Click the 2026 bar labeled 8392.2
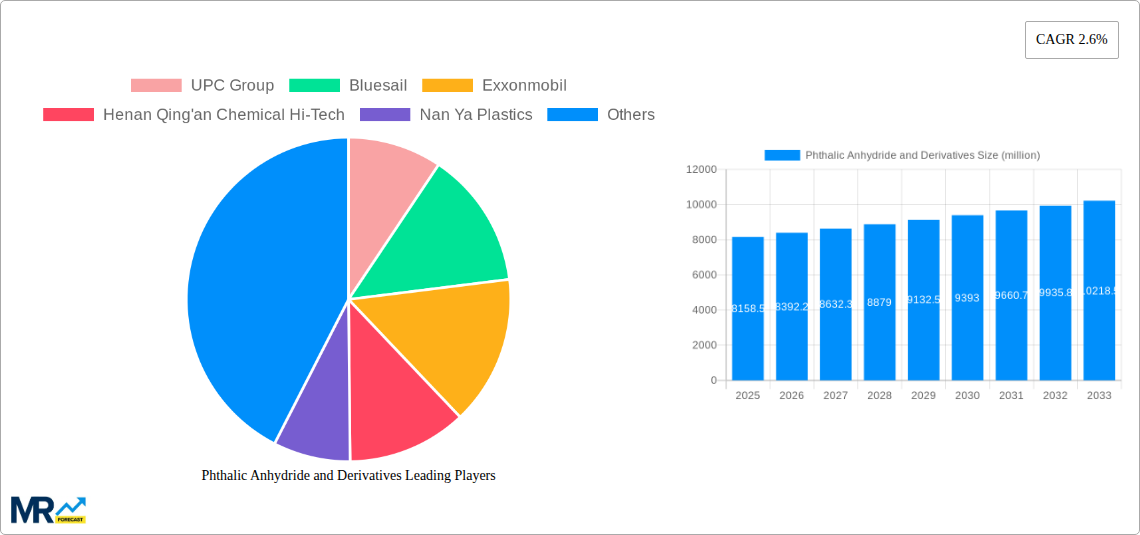 [792, 307]
